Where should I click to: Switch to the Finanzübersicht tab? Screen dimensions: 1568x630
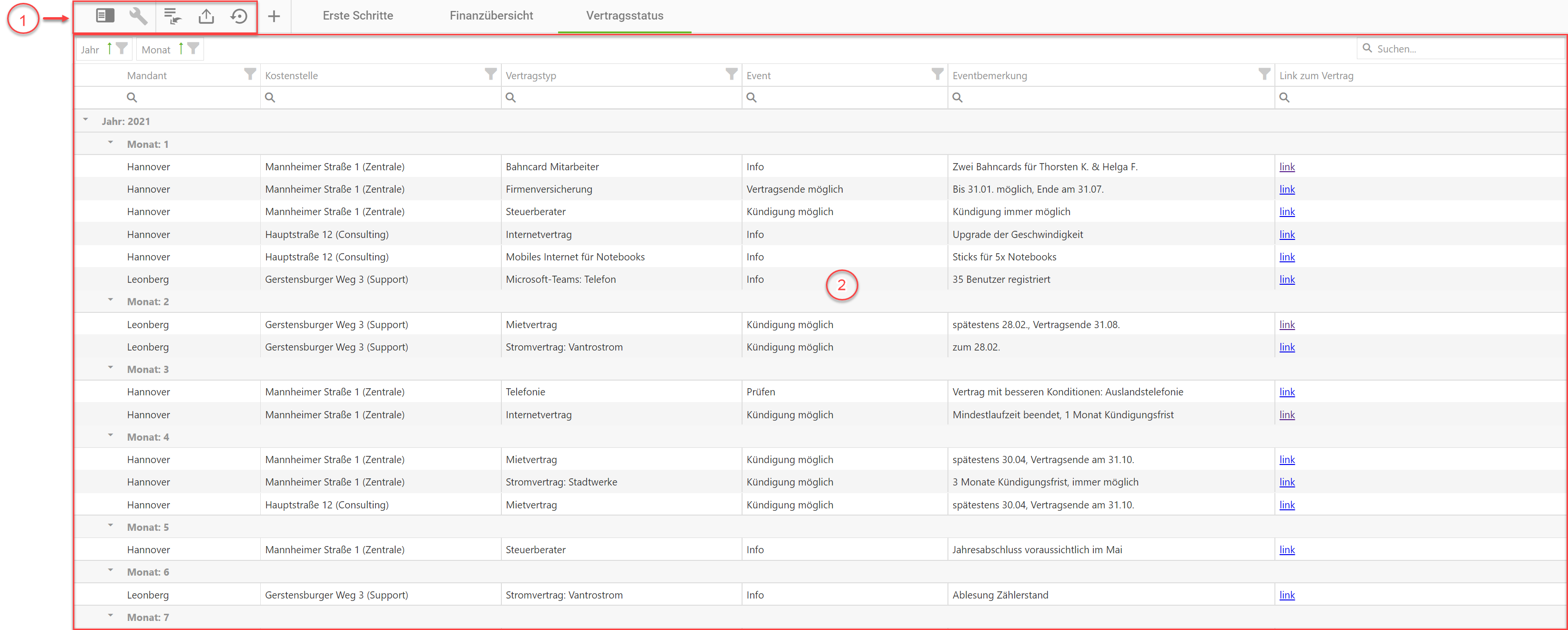[490, 16]
